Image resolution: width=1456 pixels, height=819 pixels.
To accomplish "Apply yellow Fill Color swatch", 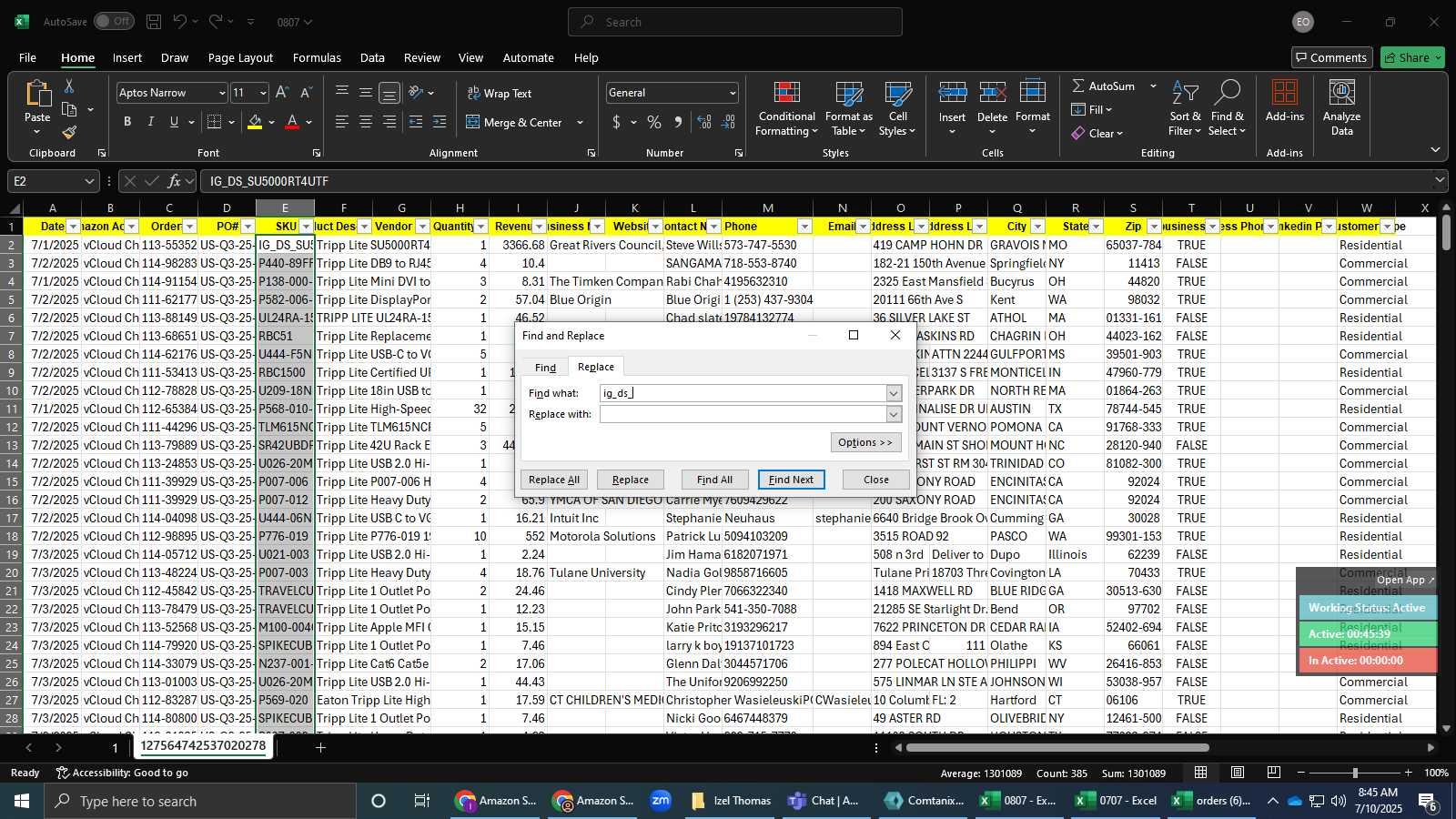I will pos(255,122).
